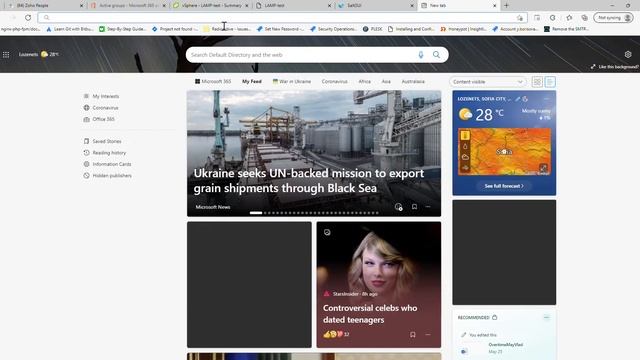Open Hidden publishers in left sidebar
Screen dimensions: 640x360
[x=107, y=176]
